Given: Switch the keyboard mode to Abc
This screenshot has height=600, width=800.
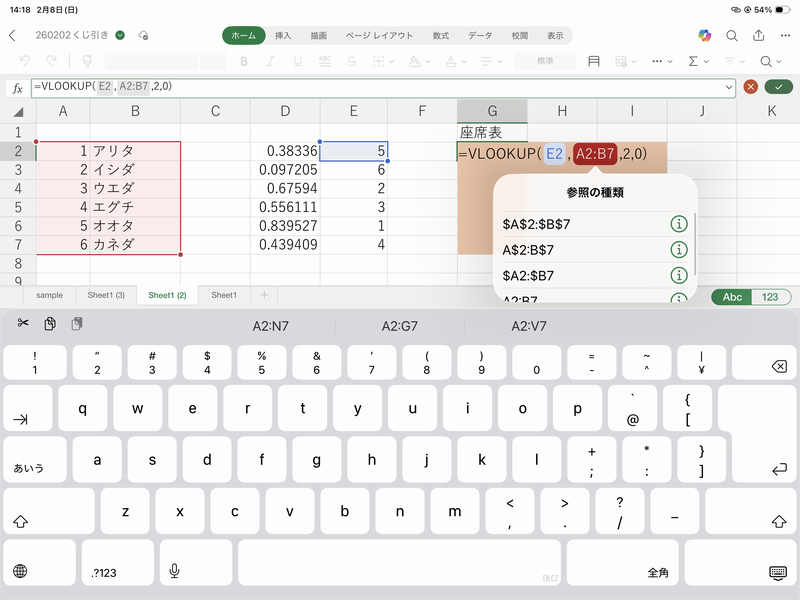Looking at the screenshot, I should 732,297.
